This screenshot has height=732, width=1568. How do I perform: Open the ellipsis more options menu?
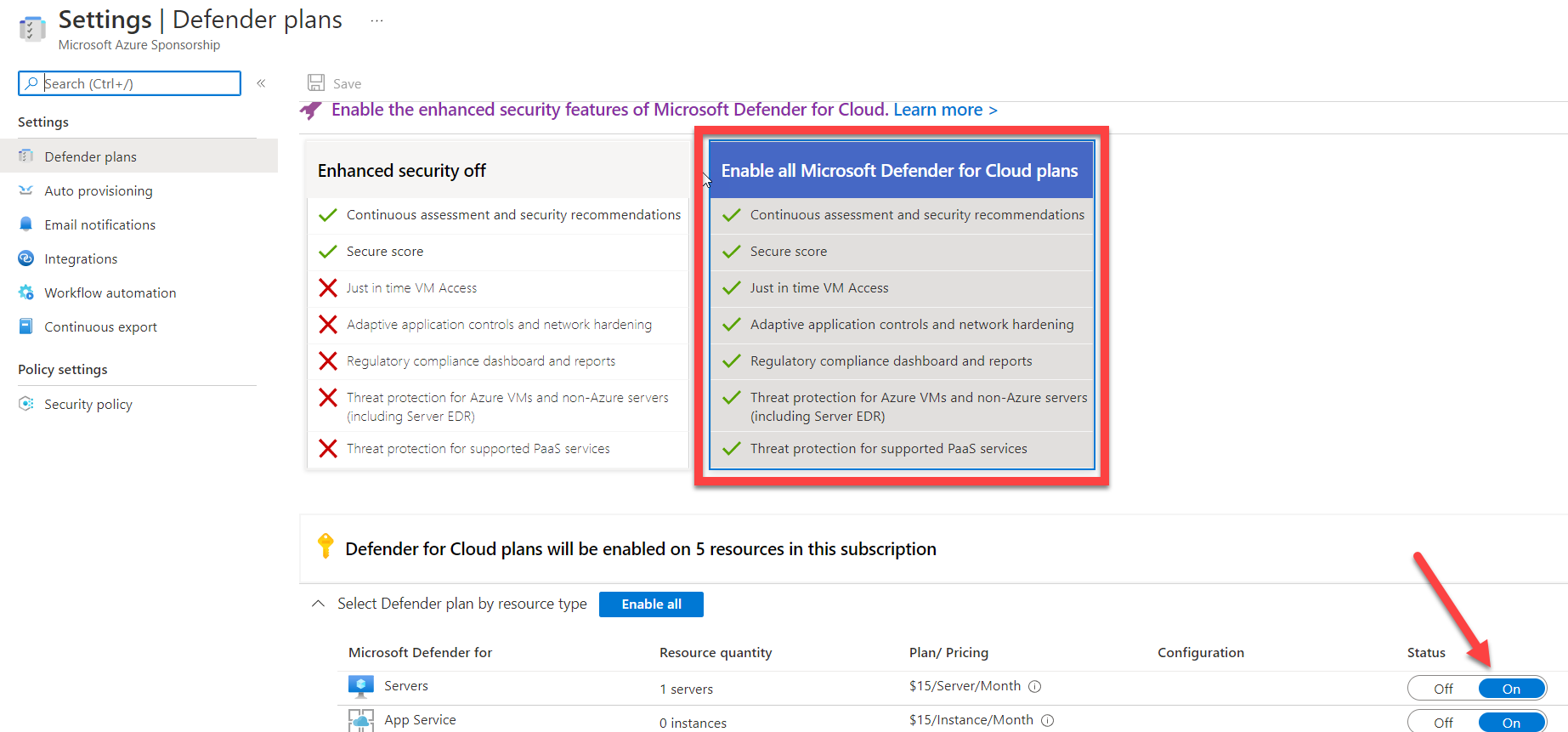pos(376,20)
